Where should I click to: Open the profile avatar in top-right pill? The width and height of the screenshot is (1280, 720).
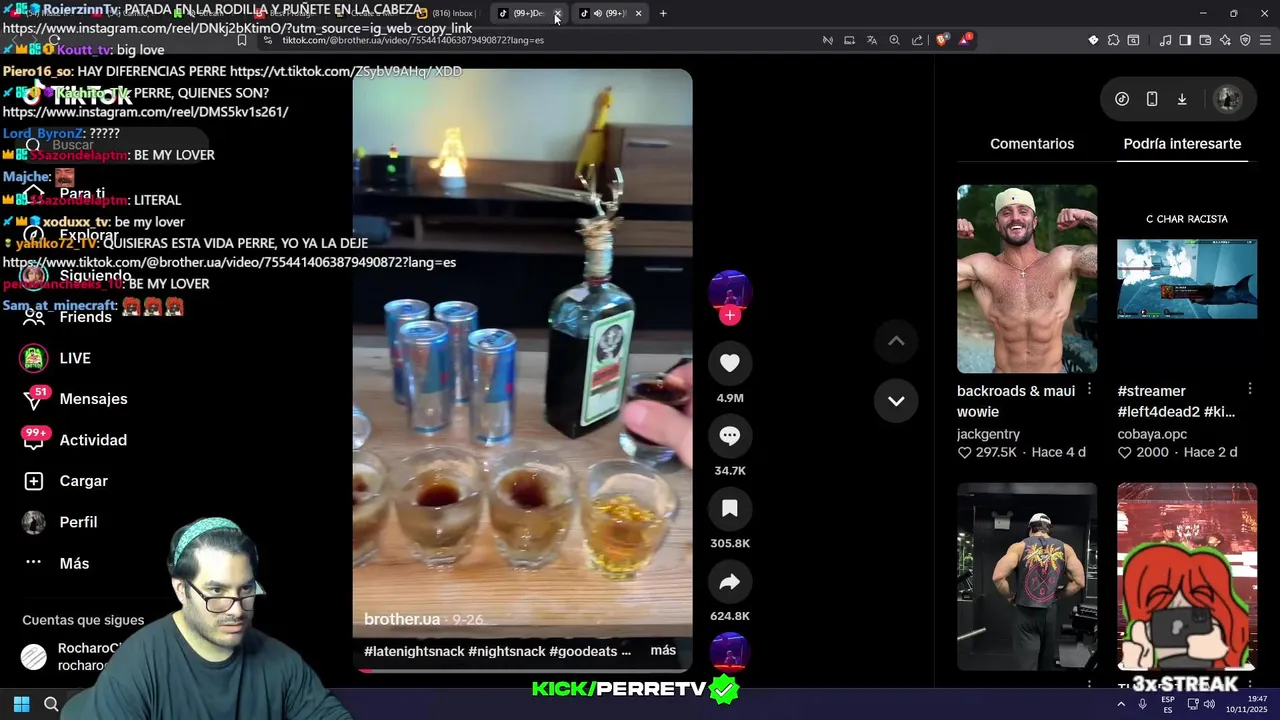(x=1228, y=99)
